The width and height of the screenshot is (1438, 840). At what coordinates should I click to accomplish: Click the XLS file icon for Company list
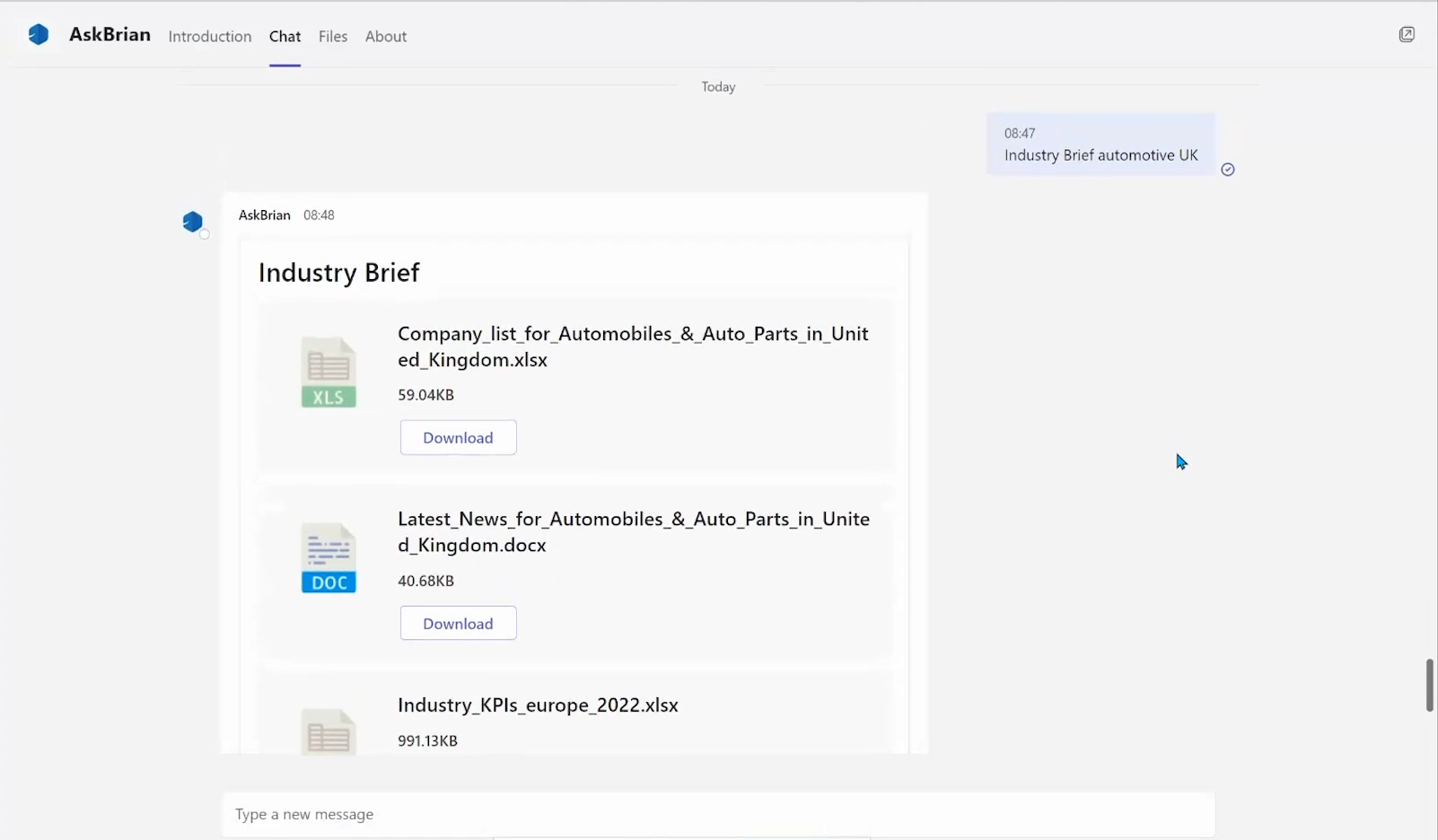tap(329, 372)
